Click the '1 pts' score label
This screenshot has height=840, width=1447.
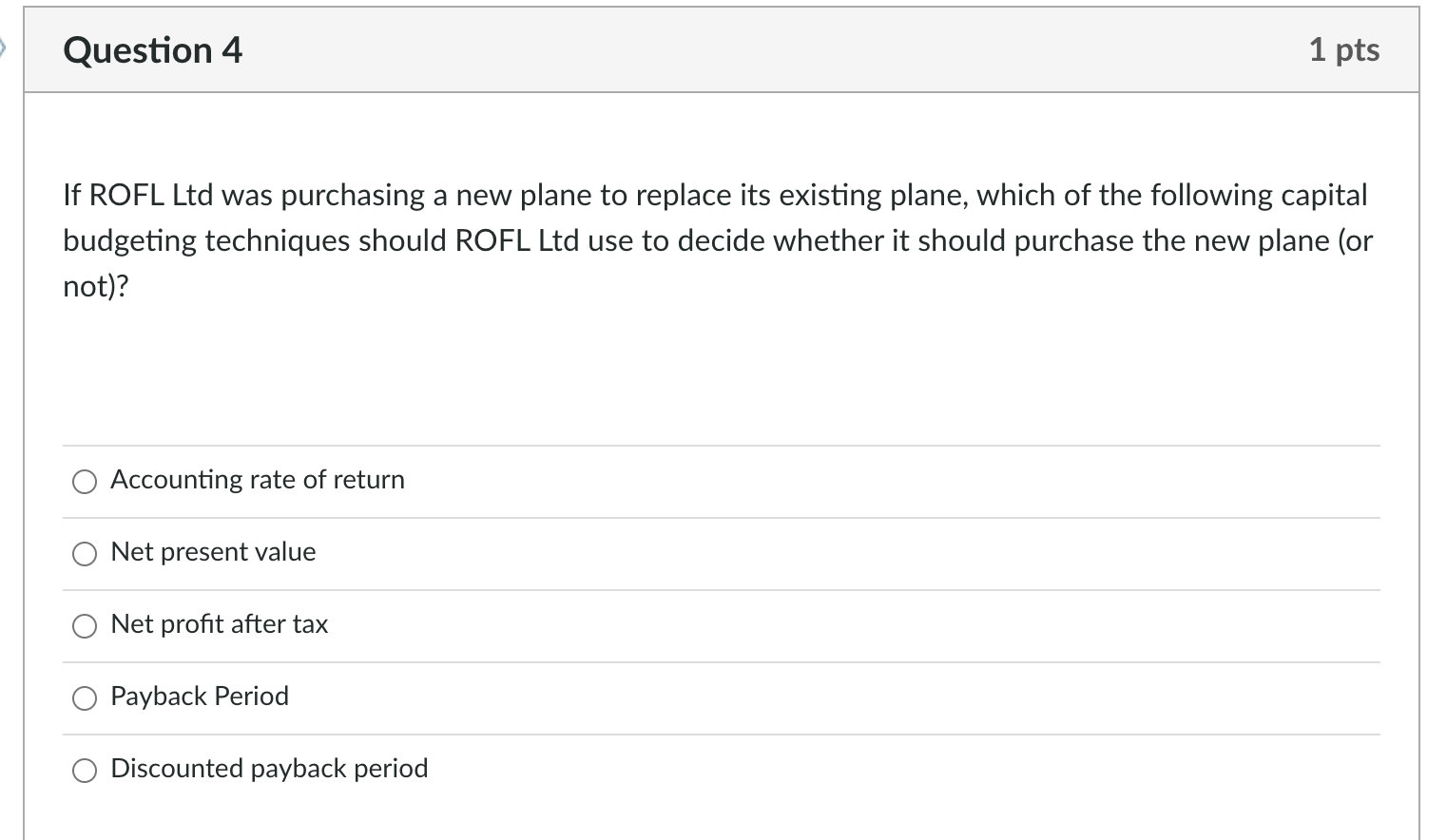coord(1343,49)
